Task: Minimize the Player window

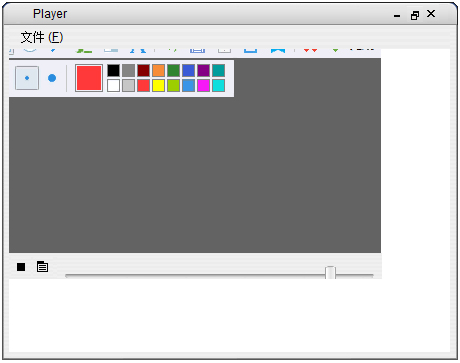Action: (397, 16)
